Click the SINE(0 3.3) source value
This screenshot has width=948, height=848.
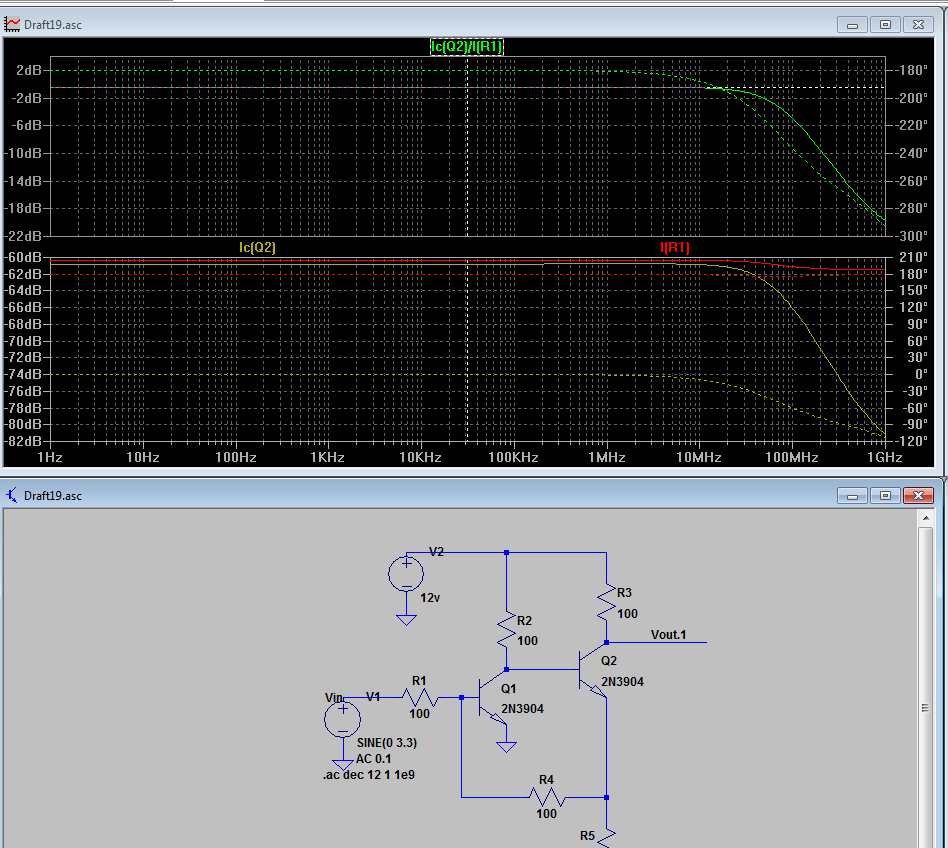point(387,742)
